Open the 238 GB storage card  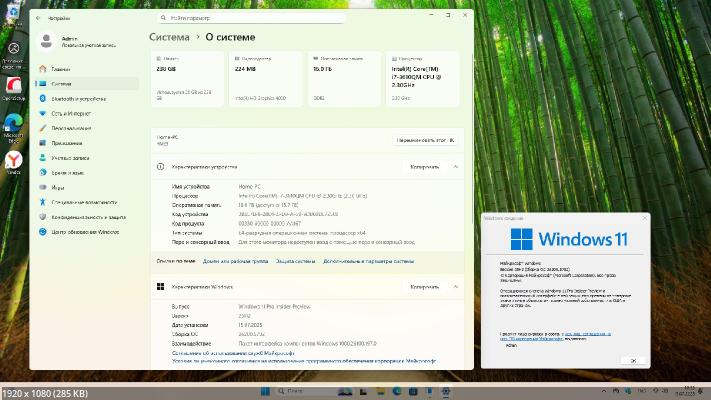(x=187, y=79)
